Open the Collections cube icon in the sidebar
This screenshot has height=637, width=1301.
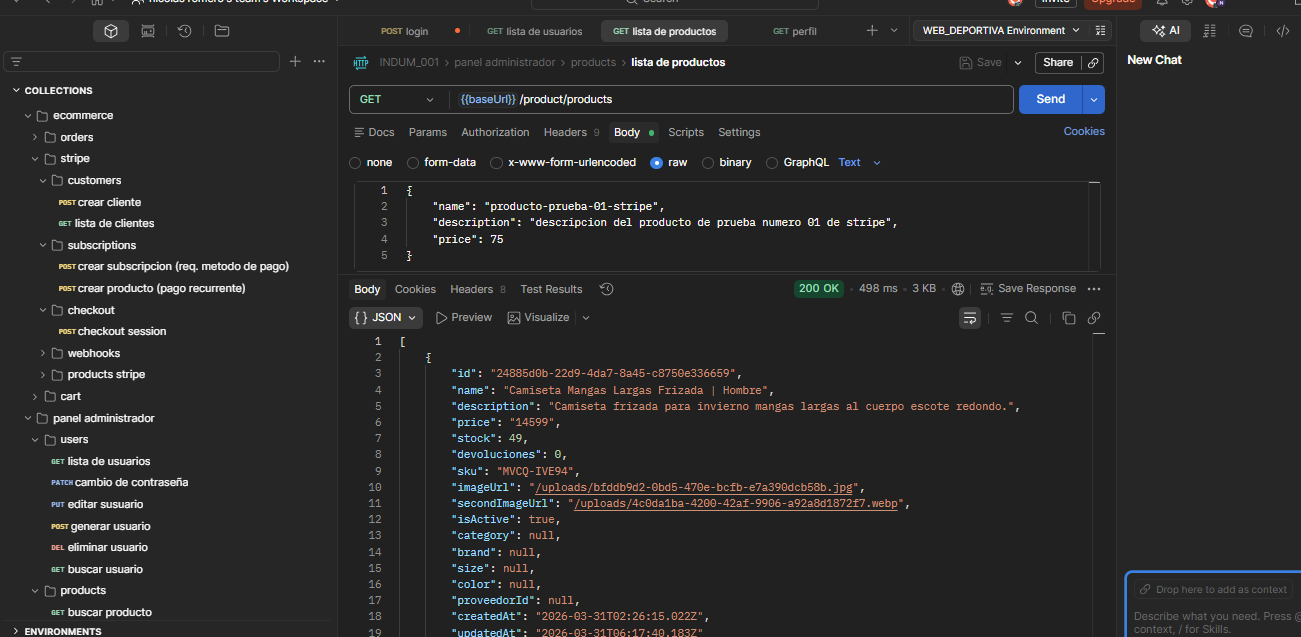(x=110, y=31)
